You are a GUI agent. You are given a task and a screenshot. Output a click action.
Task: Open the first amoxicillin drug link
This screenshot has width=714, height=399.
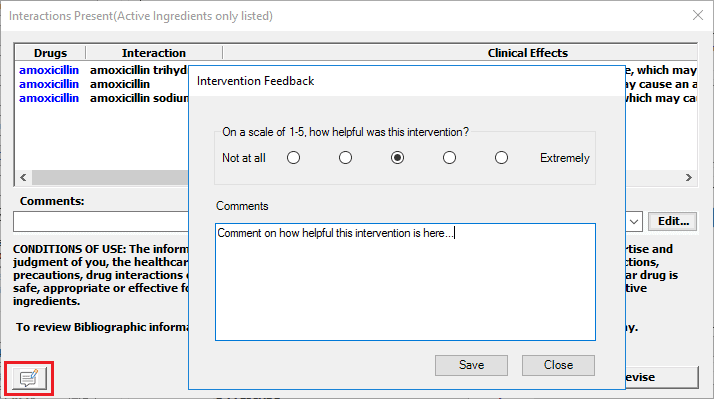49,70
